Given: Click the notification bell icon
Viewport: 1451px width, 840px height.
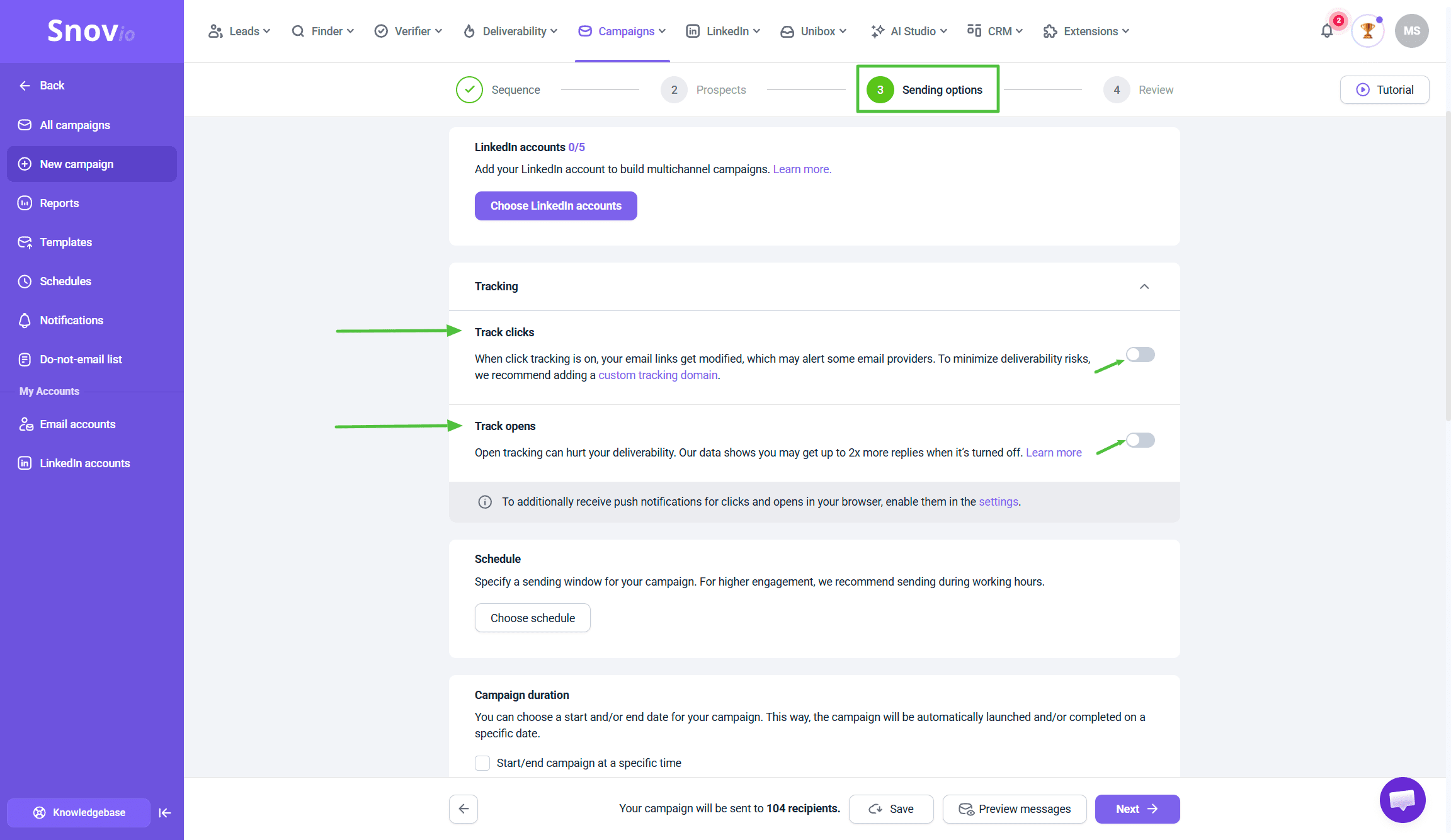Looking at the screenshot, I should 1327,31.
